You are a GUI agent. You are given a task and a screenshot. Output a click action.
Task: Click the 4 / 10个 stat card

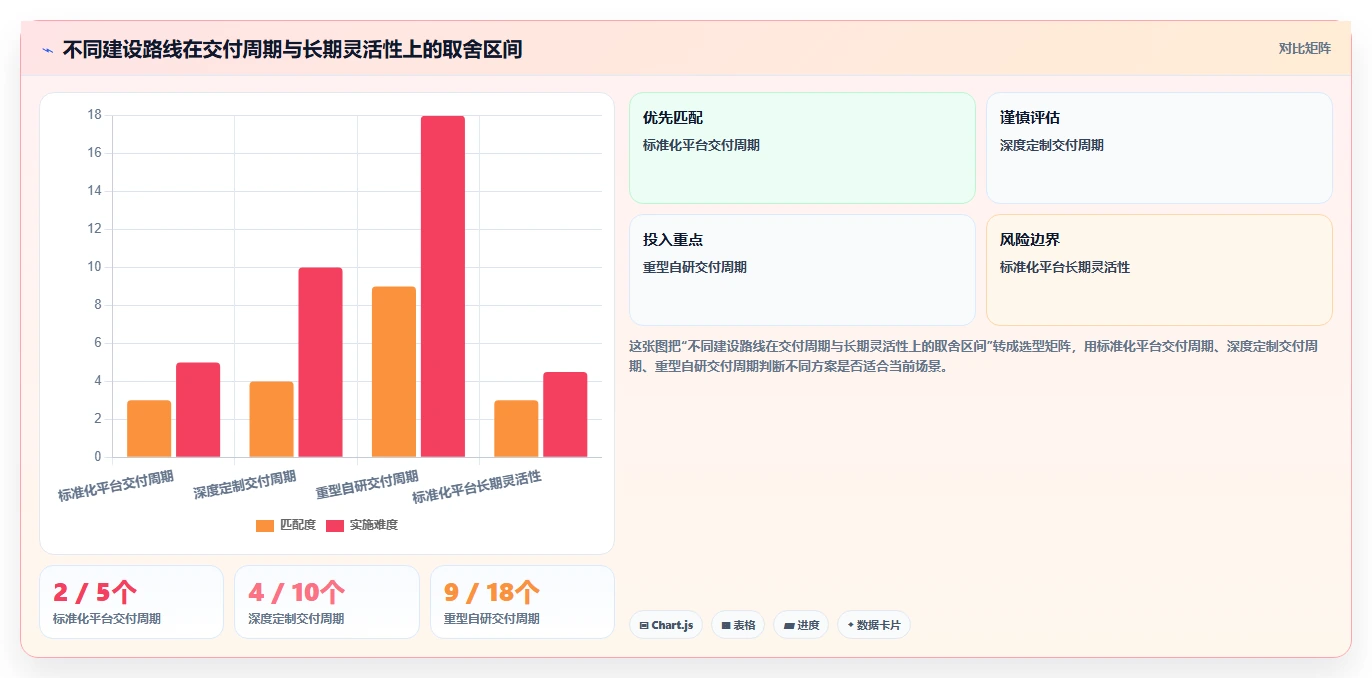(x=327, y=602)
